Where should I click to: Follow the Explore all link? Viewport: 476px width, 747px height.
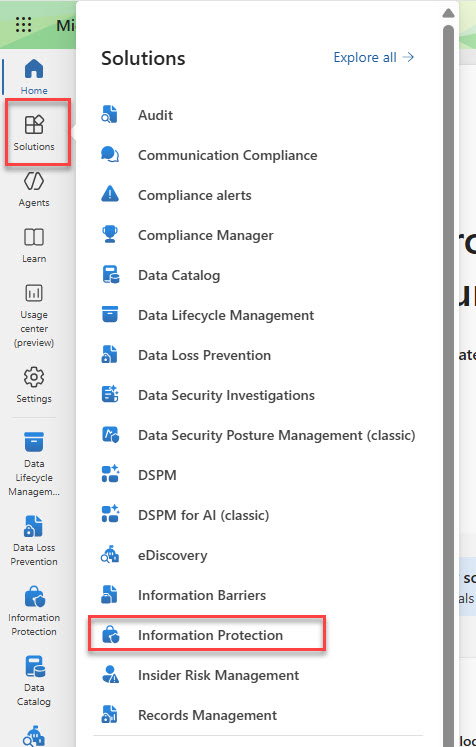(374, 58)
